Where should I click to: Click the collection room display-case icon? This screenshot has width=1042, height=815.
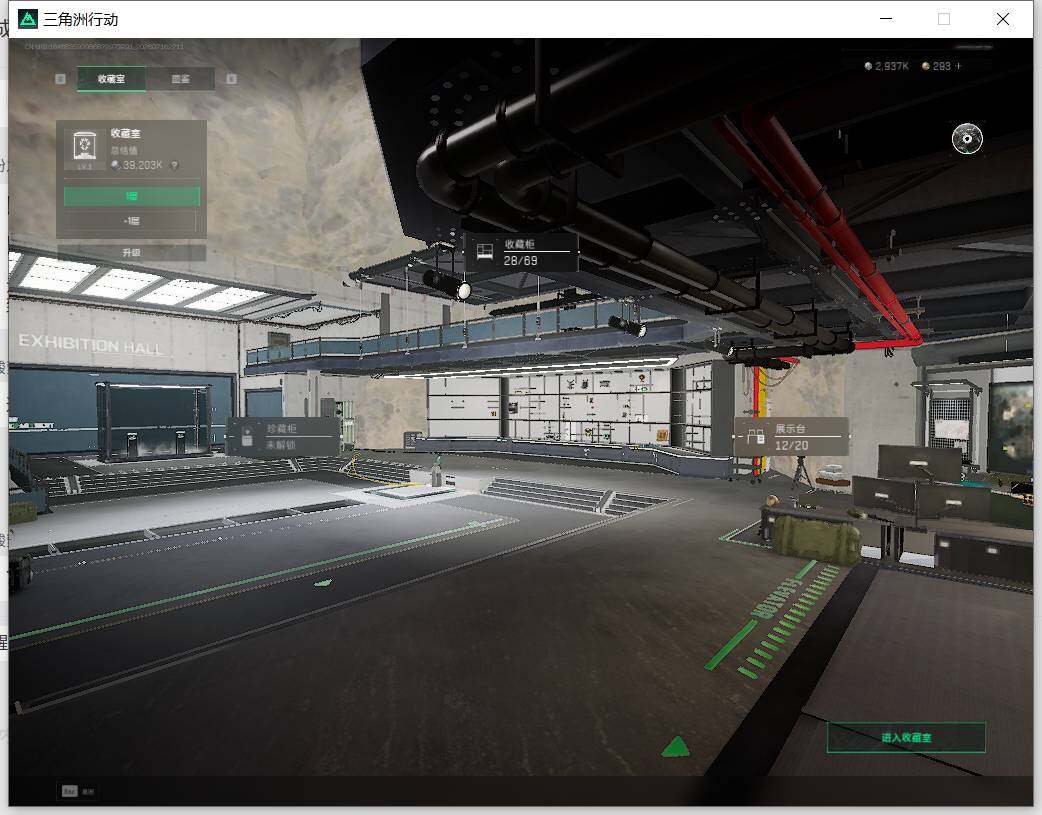point(84,148)
